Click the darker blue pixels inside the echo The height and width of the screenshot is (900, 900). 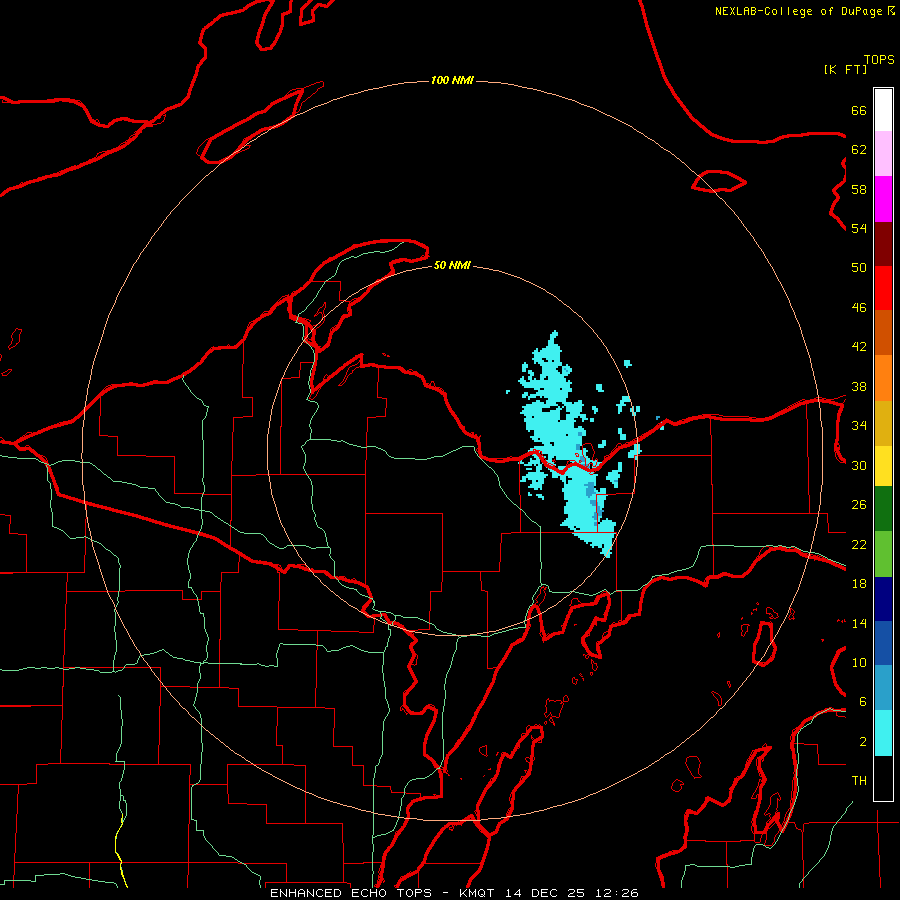[x=590, y=491]
